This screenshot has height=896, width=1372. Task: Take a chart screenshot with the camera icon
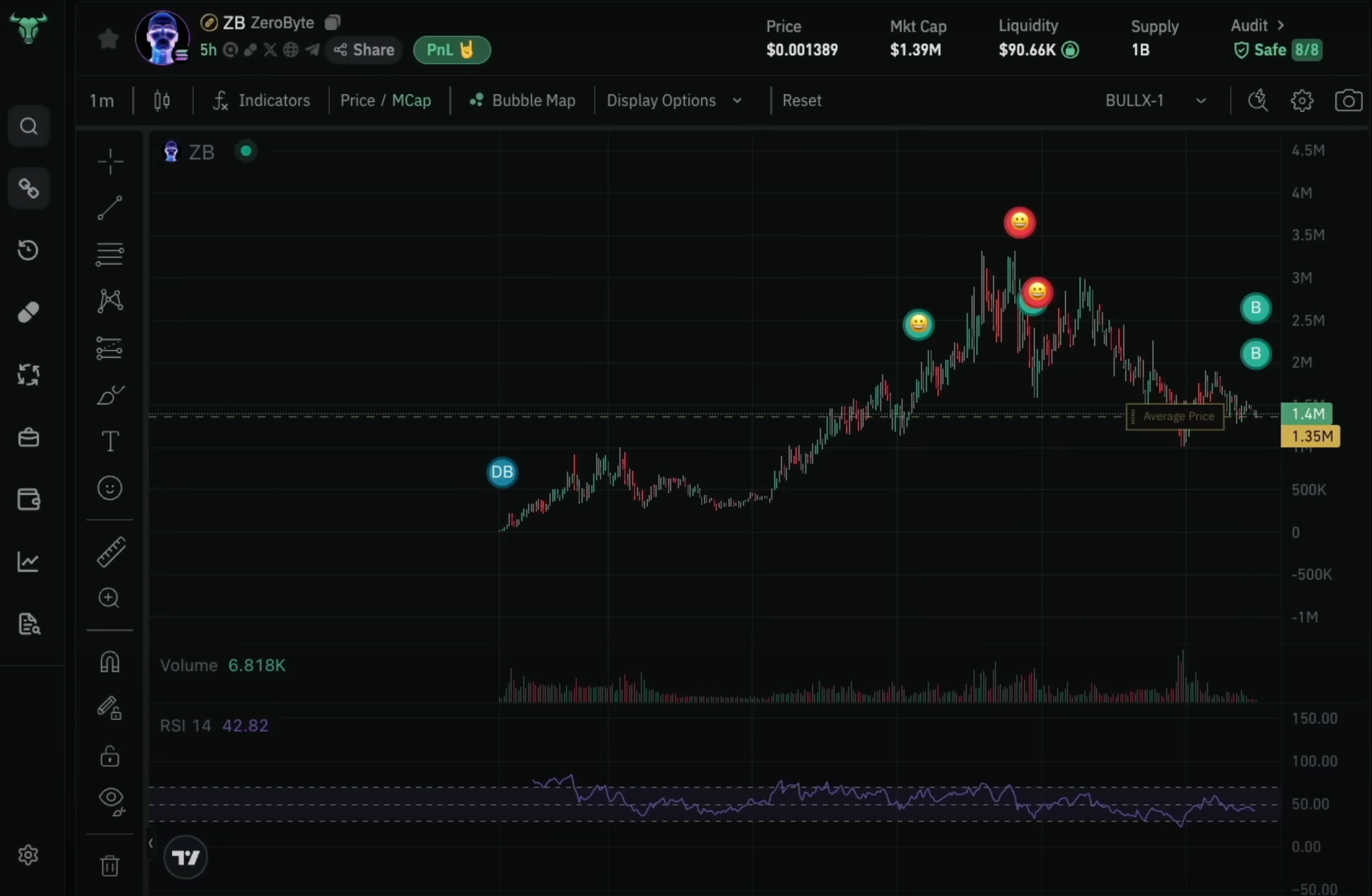tap(1347, 100)
